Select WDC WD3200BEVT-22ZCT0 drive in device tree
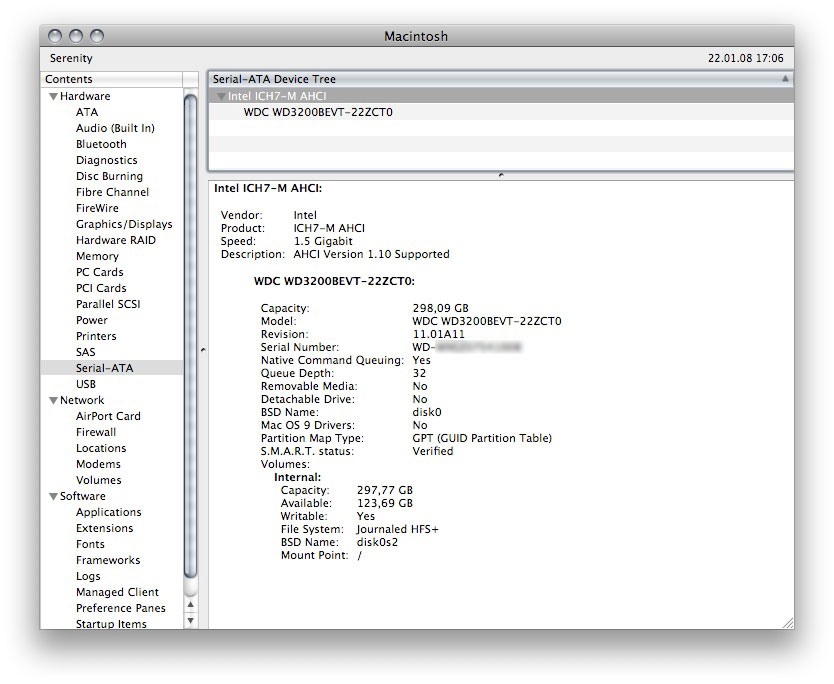 pos(318,113)
